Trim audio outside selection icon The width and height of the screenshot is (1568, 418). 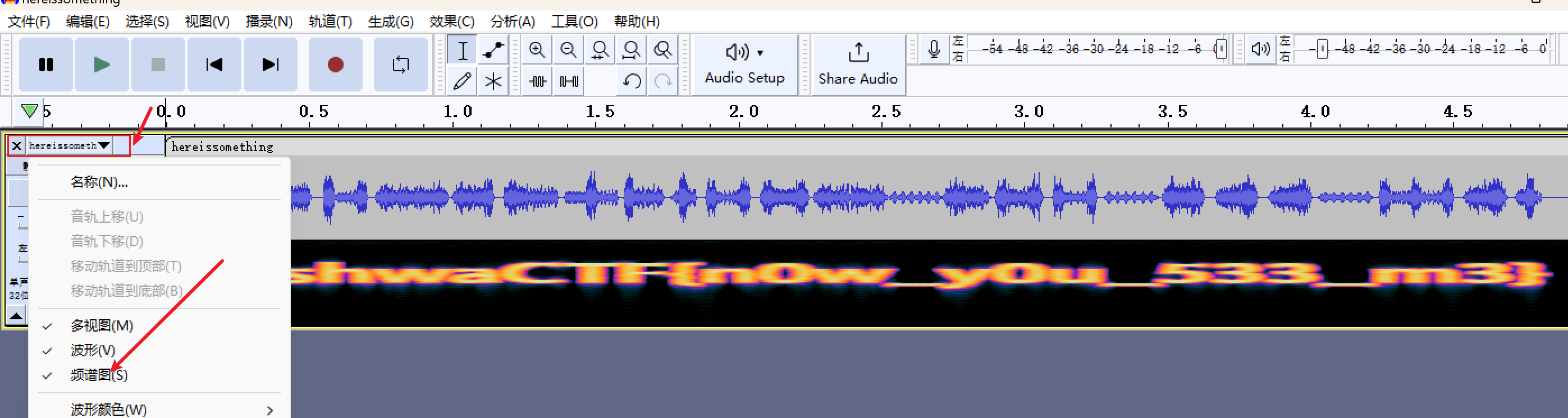pyautogui.click(x=537, y=81)
